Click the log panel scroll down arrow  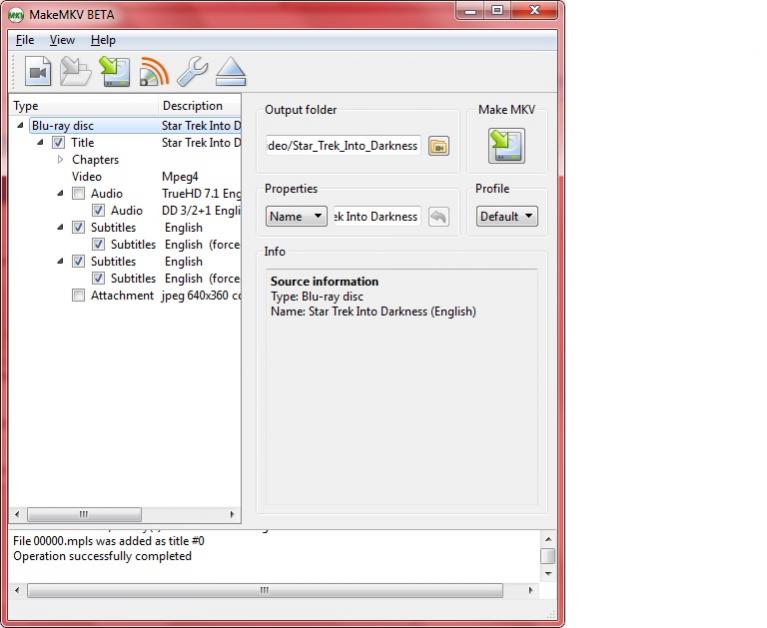pos(548,573)
